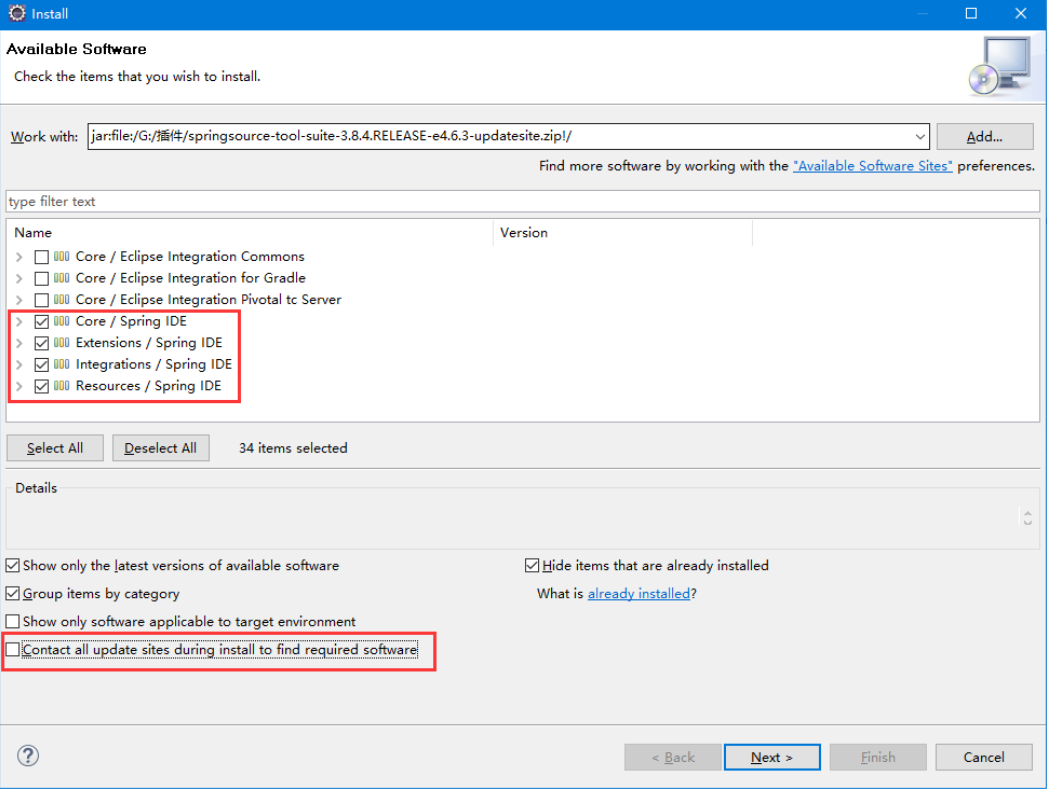Image resolution: width=1047 pixels, height=789 pixels.
Task: Open the Work with dropdown arrow
Action: 919,137
